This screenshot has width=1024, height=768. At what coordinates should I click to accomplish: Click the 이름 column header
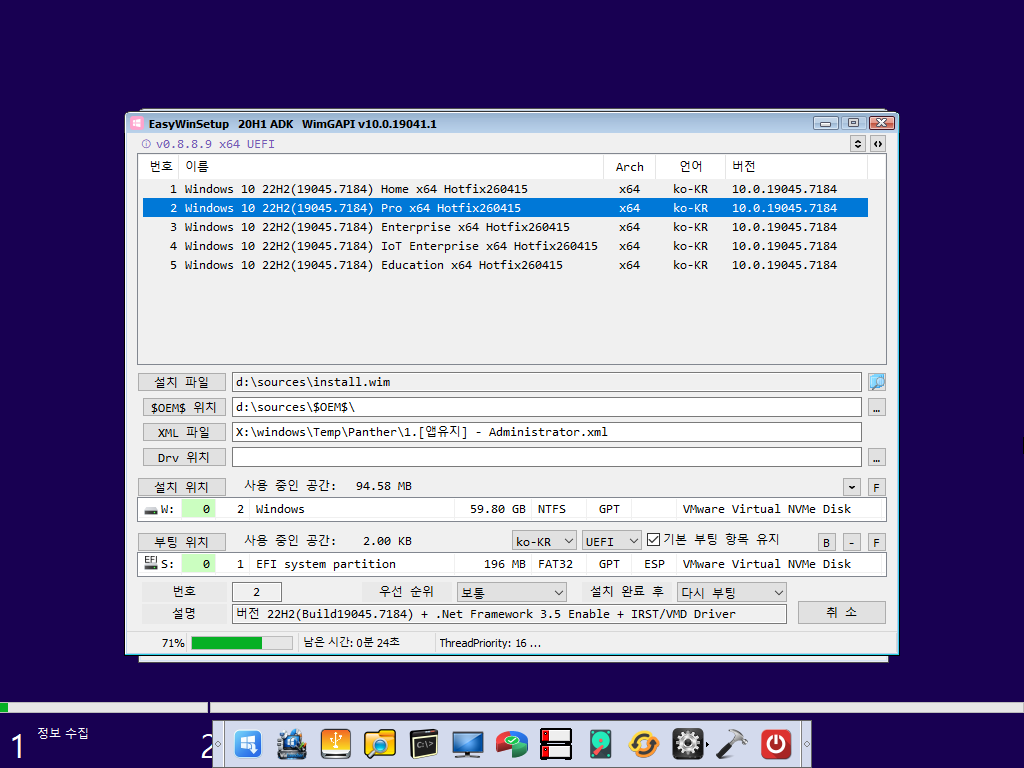pos(391,167)
